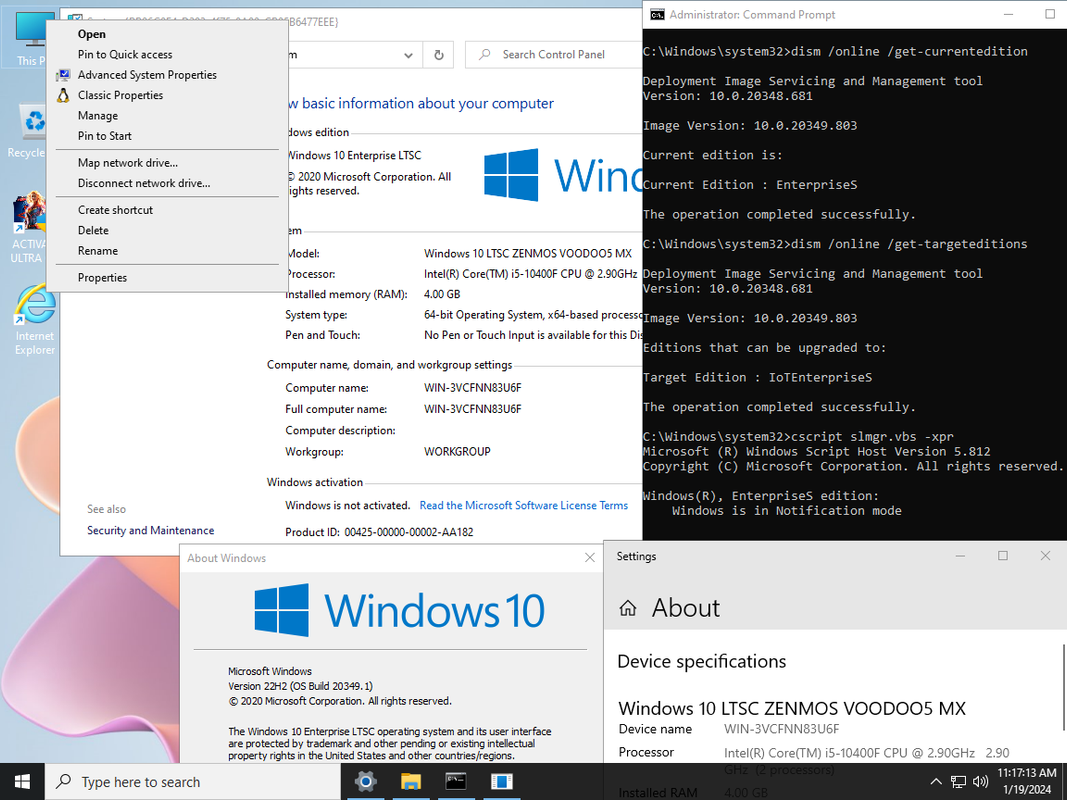Maximize the Settings window
This screenshot has height=800, width=1067.
point(1002,556)
